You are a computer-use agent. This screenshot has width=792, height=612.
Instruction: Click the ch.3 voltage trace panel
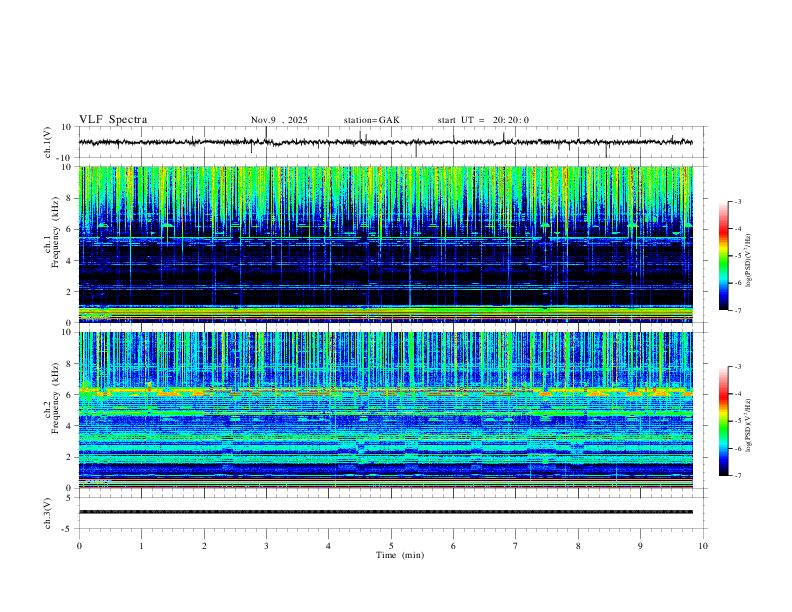[391, 513]
